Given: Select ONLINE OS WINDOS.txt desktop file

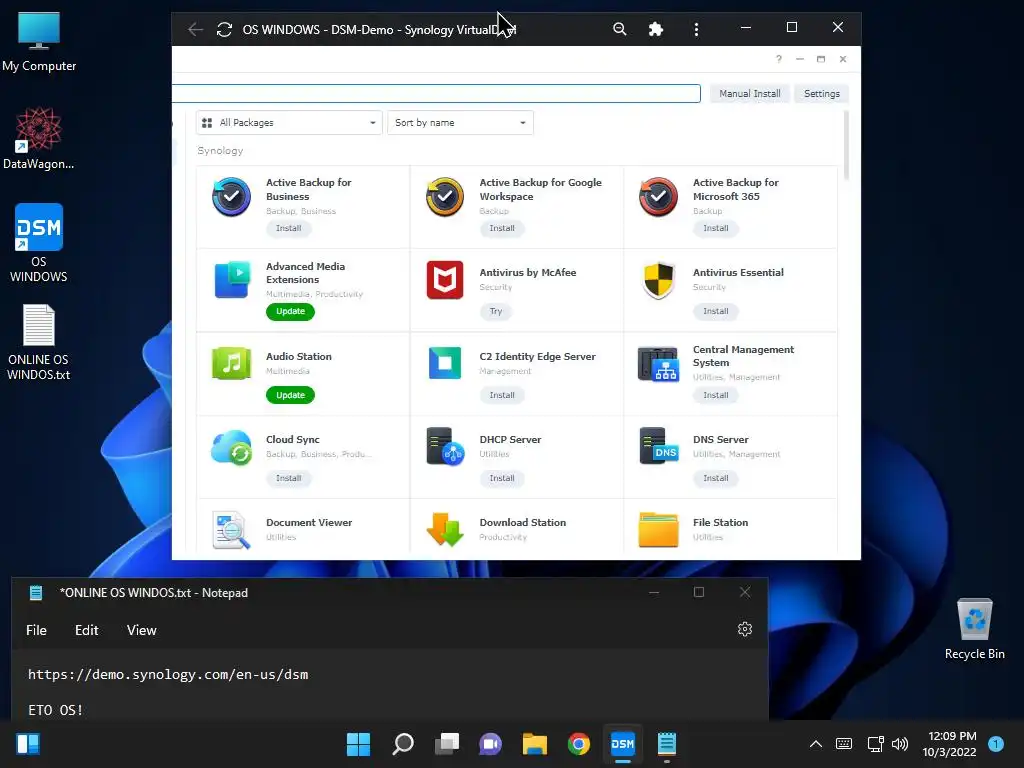Looking at the screenshot, I should coord(39,342).
